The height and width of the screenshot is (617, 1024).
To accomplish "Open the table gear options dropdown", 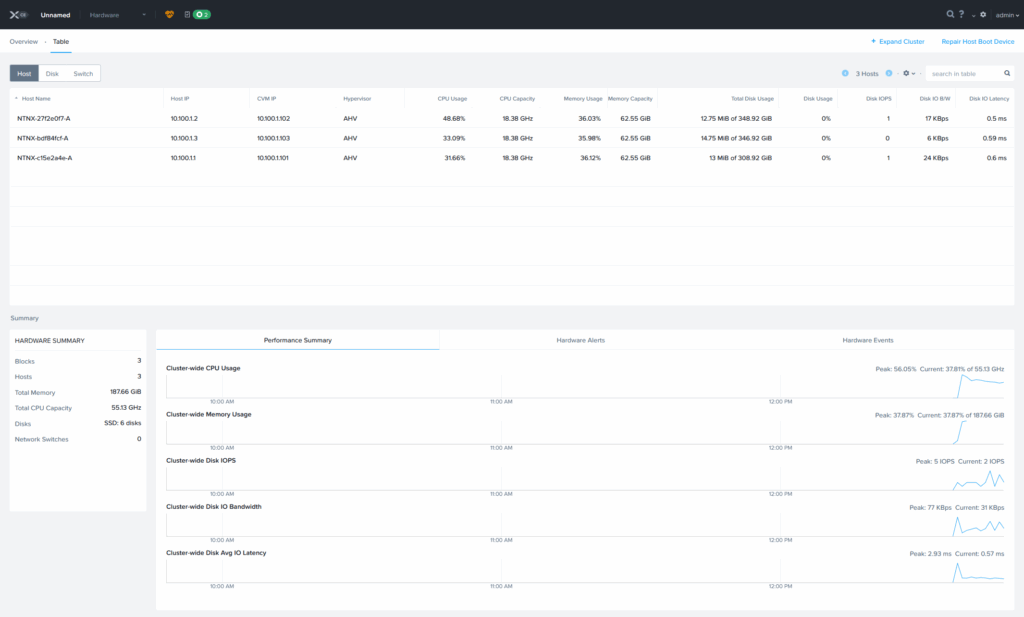I will [x=909, y=73].
